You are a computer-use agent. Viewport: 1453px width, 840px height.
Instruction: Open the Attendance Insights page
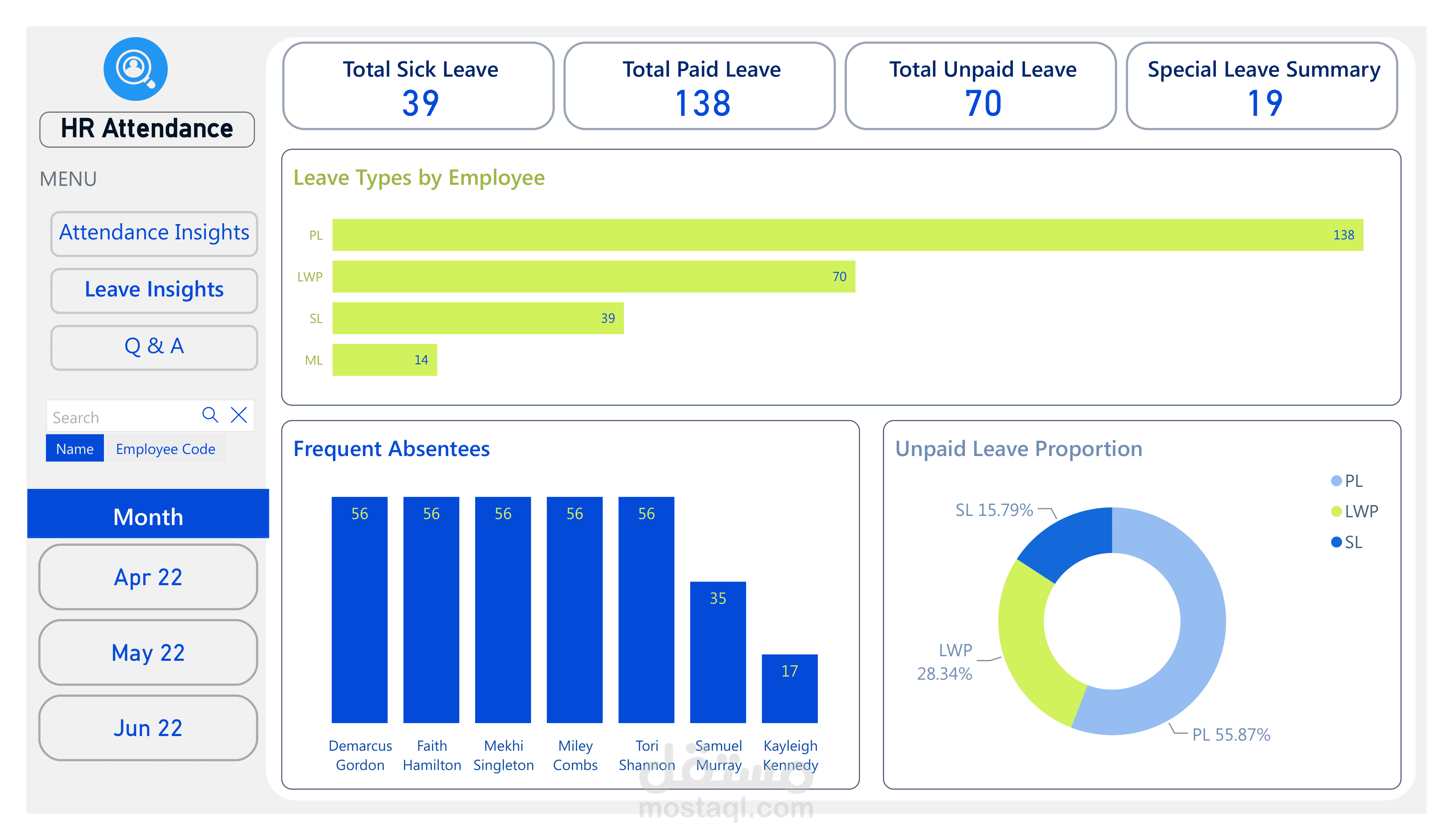[154, 233]
